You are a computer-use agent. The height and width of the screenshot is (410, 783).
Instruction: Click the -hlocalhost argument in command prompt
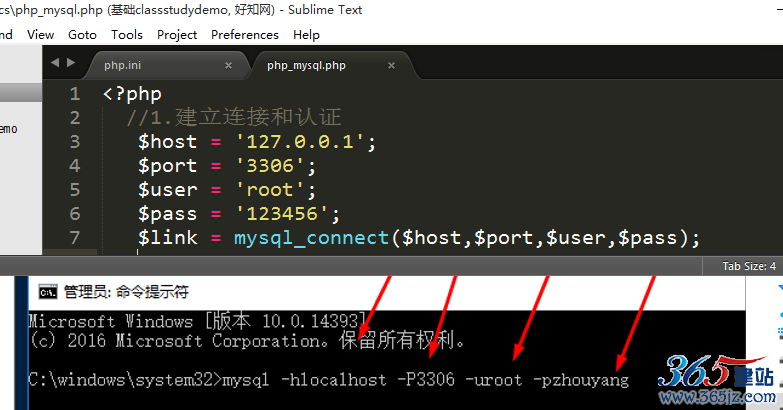click(334, 380)
